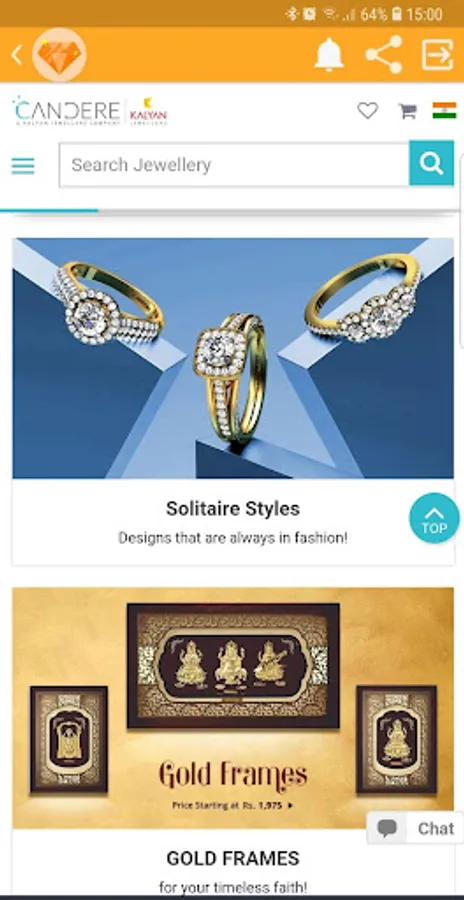Select the India flag country selector
464x900 pixels.
444,110
